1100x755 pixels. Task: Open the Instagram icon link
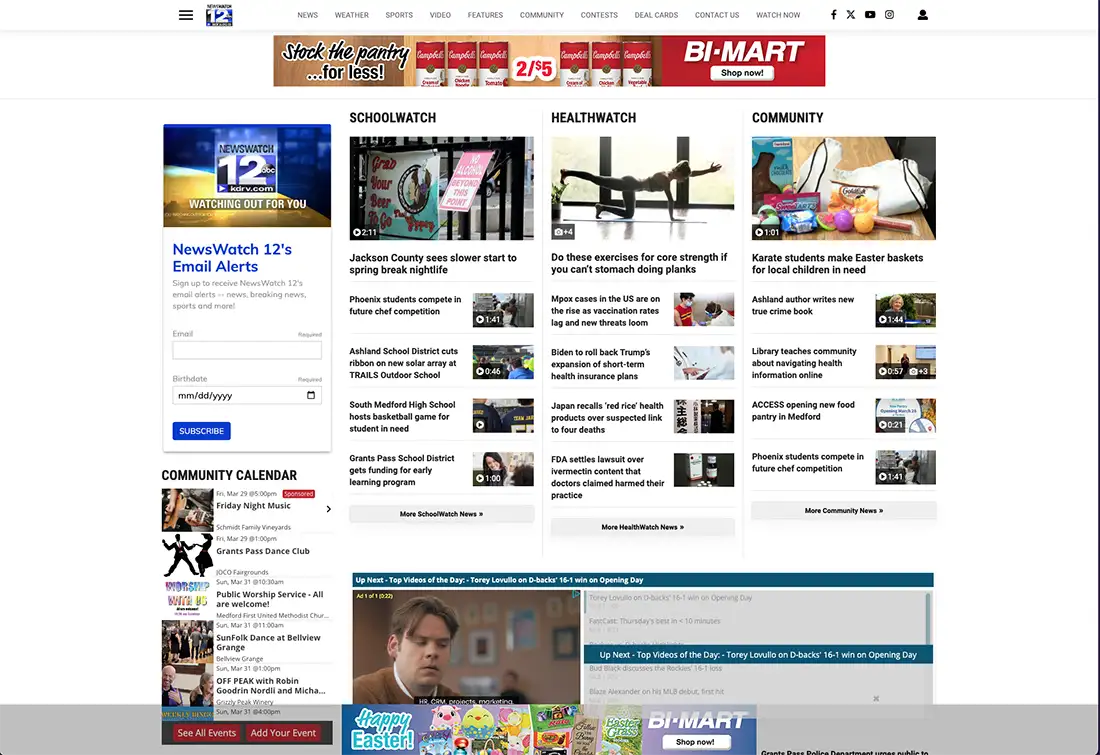coord(890,15)
